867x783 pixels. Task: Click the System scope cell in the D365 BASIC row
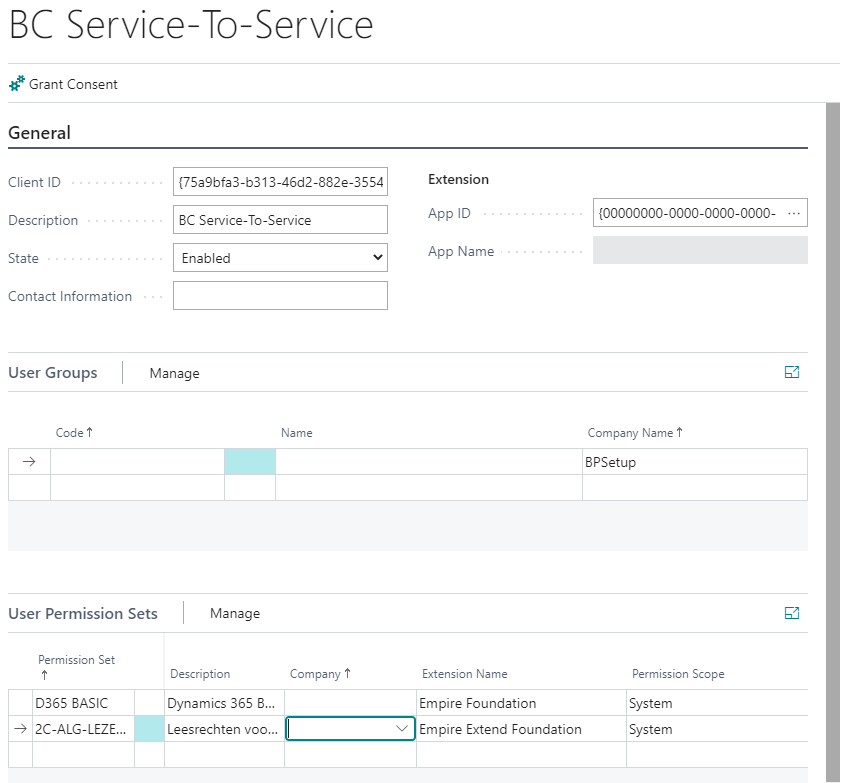[717, 703]
